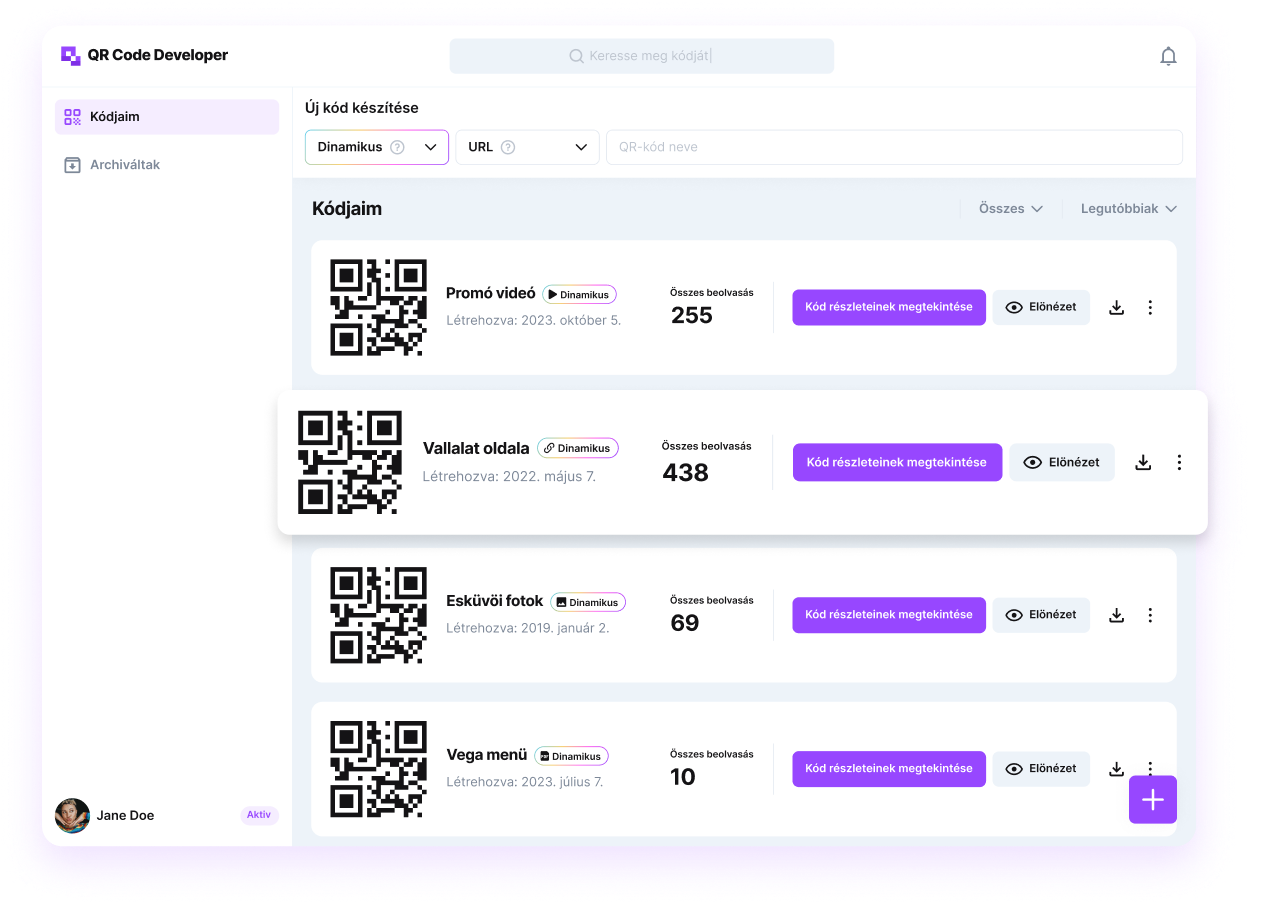This screenshot has width=1266, height=903.
Task: Click the date 2023. július 7.
Action: coord(562,782)
